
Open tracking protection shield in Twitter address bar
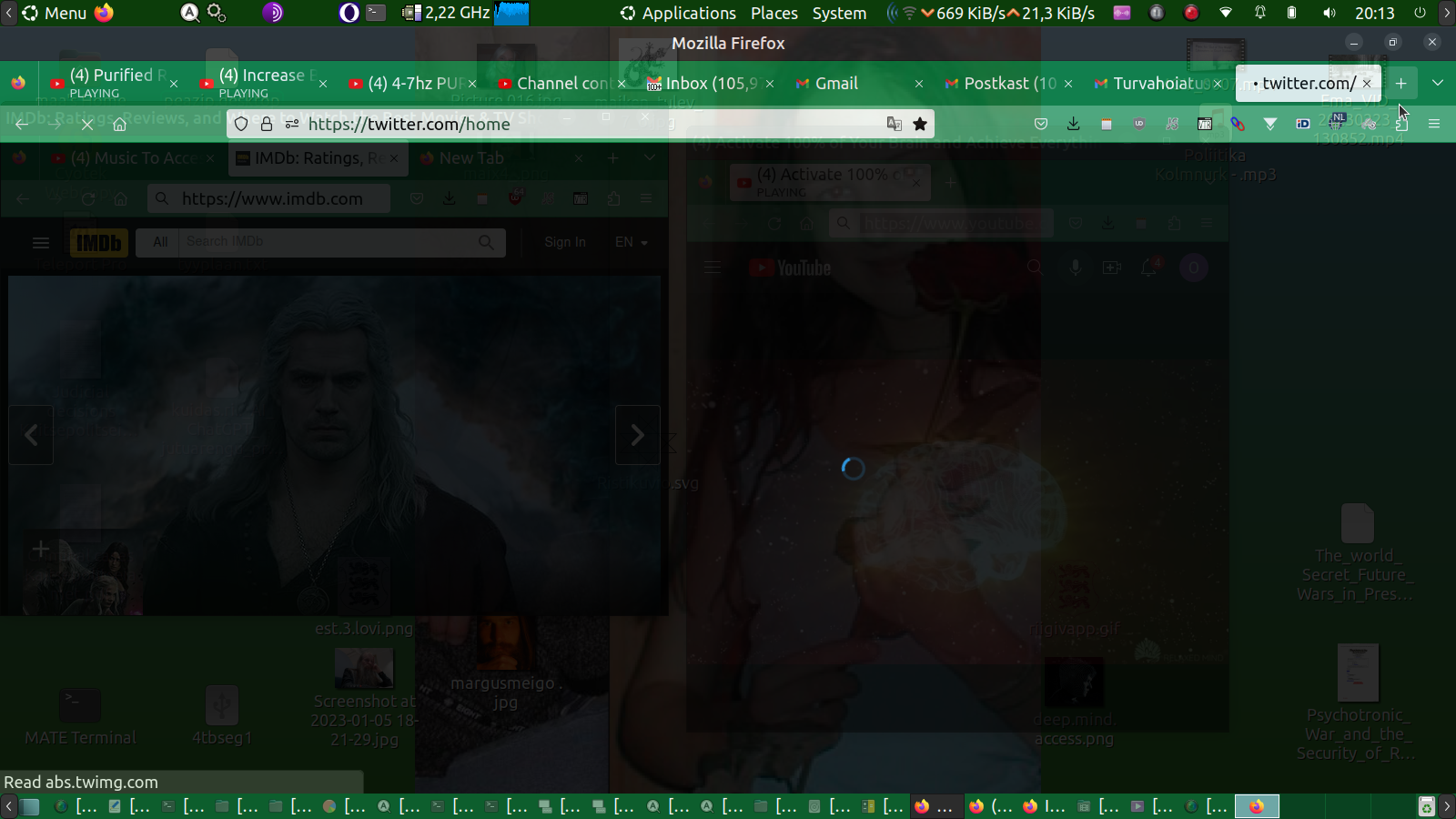tap(241, 124)
